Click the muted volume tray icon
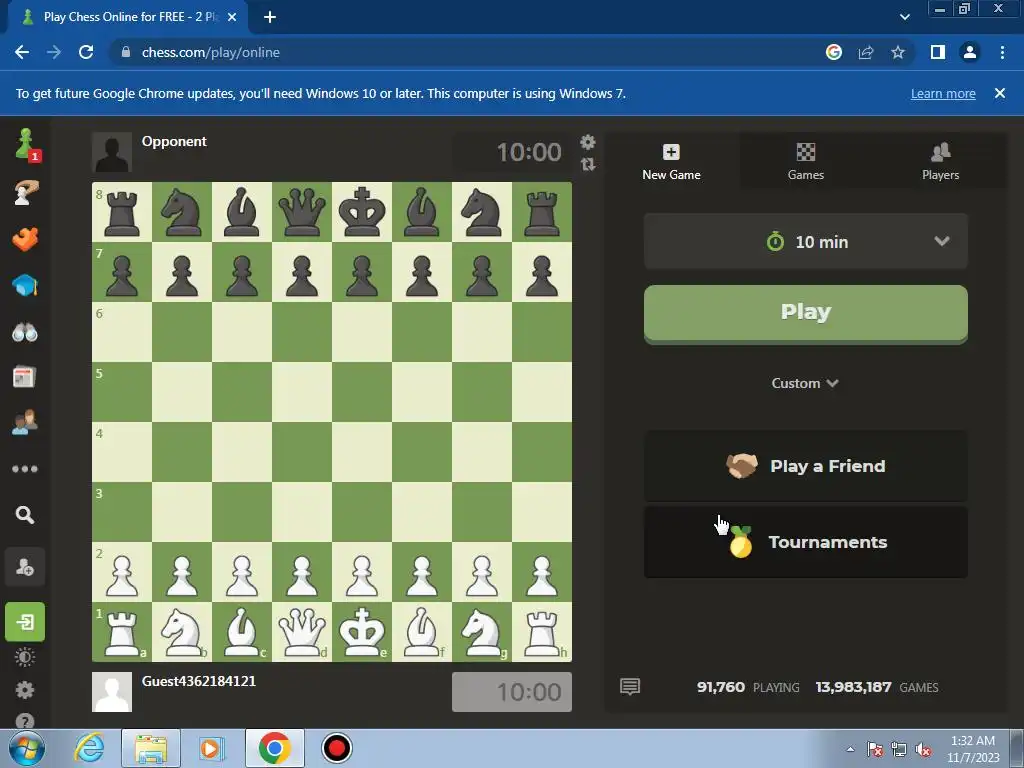This screenshot has width=1024, height=768. pyautogui.click(x=923, y=750)
